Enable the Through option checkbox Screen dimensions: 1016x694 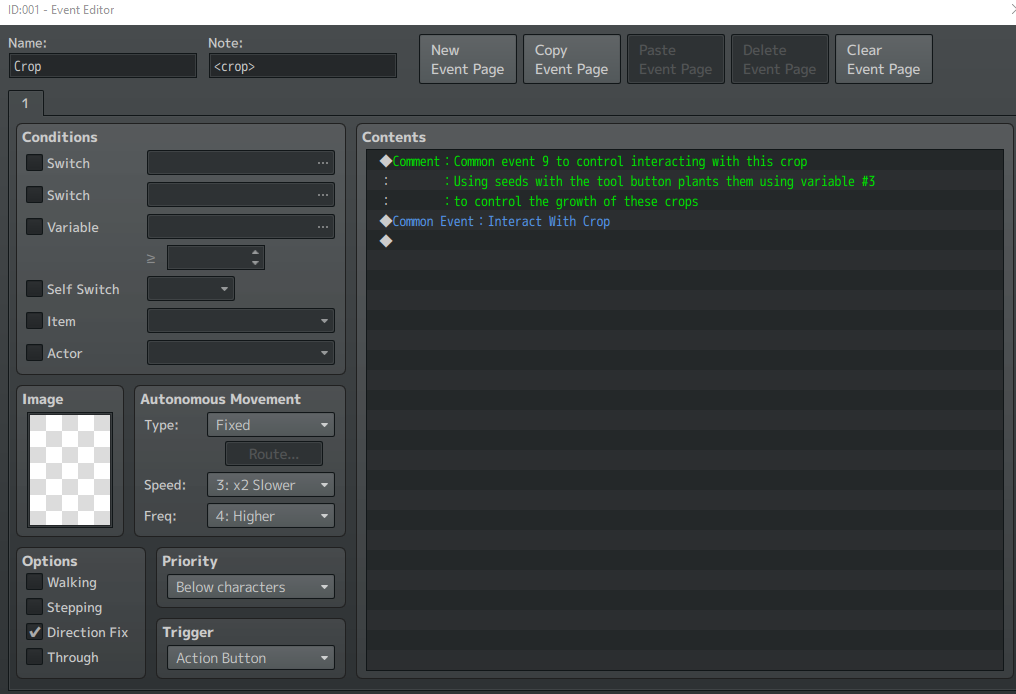point(34,656)
